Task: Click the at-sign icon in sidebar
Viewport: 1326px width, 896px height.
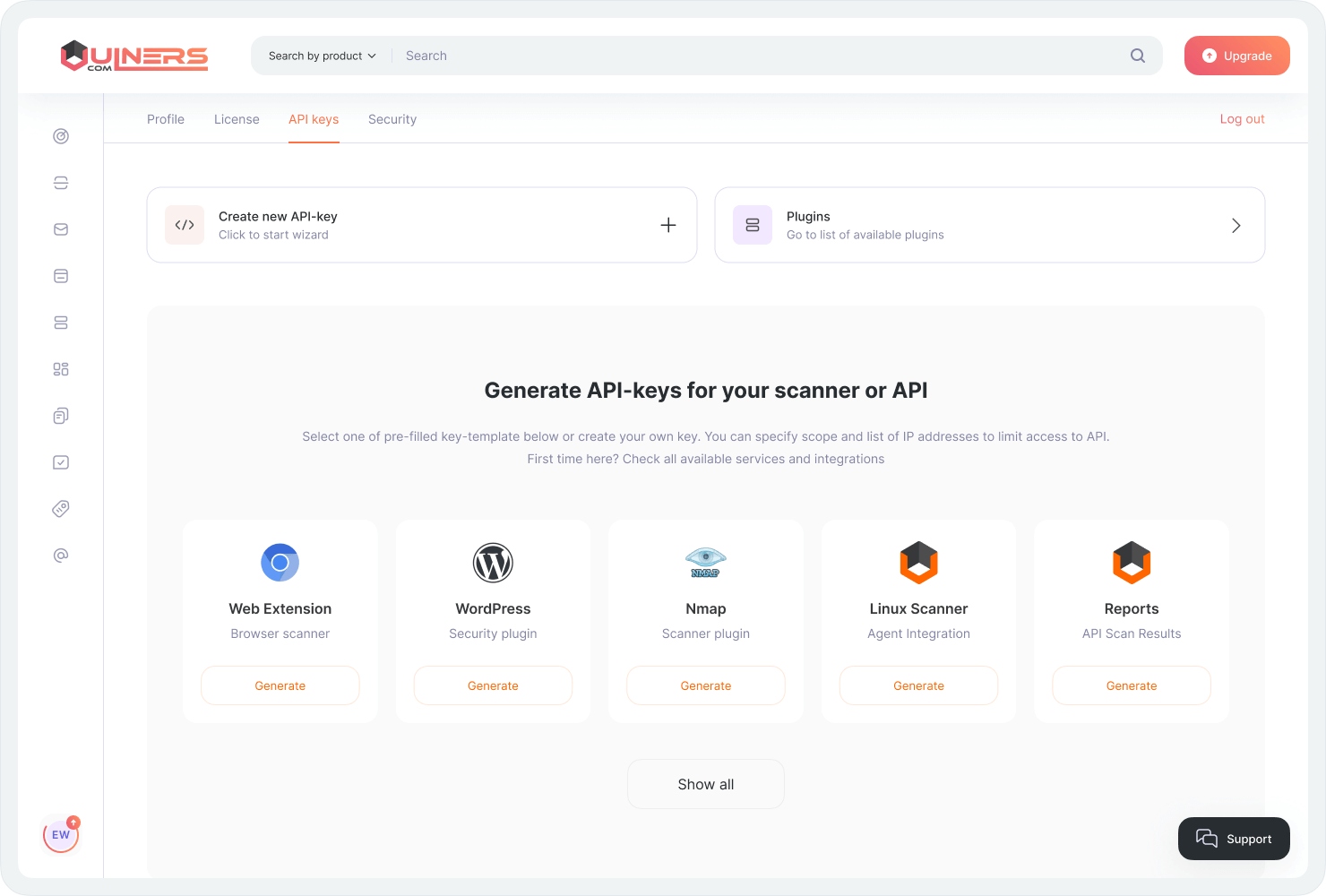Action: tap(61, 556)
